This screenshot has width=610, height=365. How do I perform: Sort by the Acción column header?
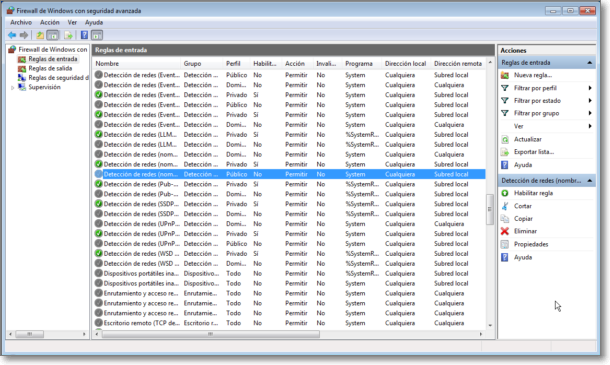(x=298, y=63)
